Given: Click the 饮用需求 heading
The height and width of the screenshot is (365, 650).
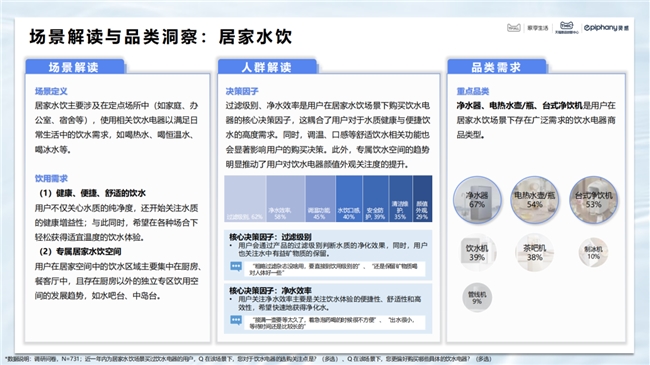Looking at the screenshot, I should (51, 178).
